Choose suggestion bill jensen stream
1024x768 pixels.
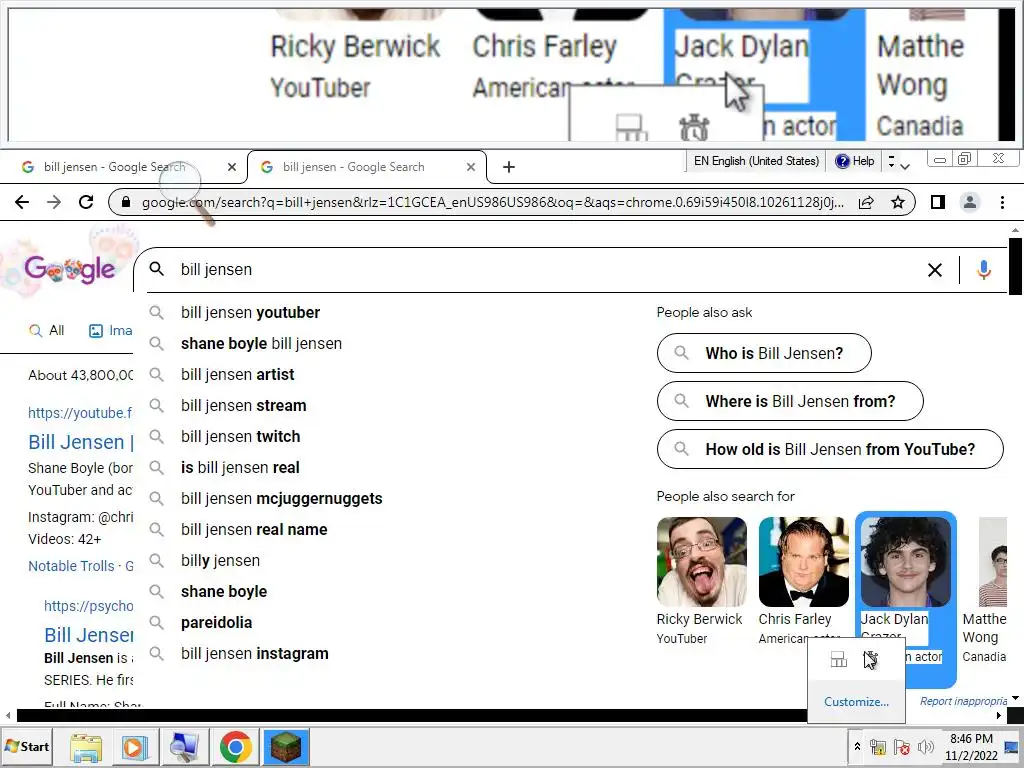(244, 406)
